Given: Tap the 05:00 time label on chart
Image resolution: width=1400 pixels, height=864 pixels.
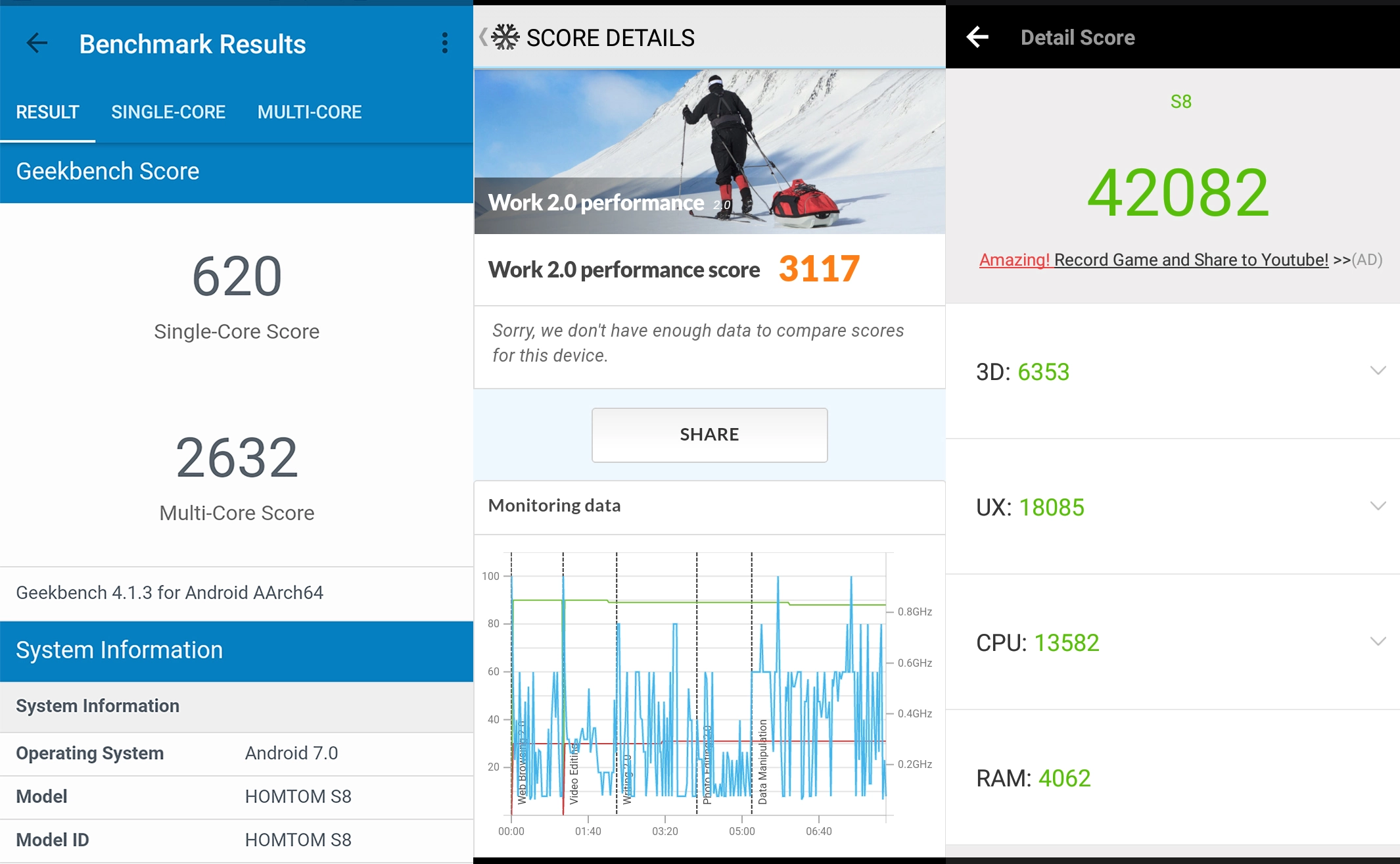Looking at the screenshot, I should tap(742, 831).
